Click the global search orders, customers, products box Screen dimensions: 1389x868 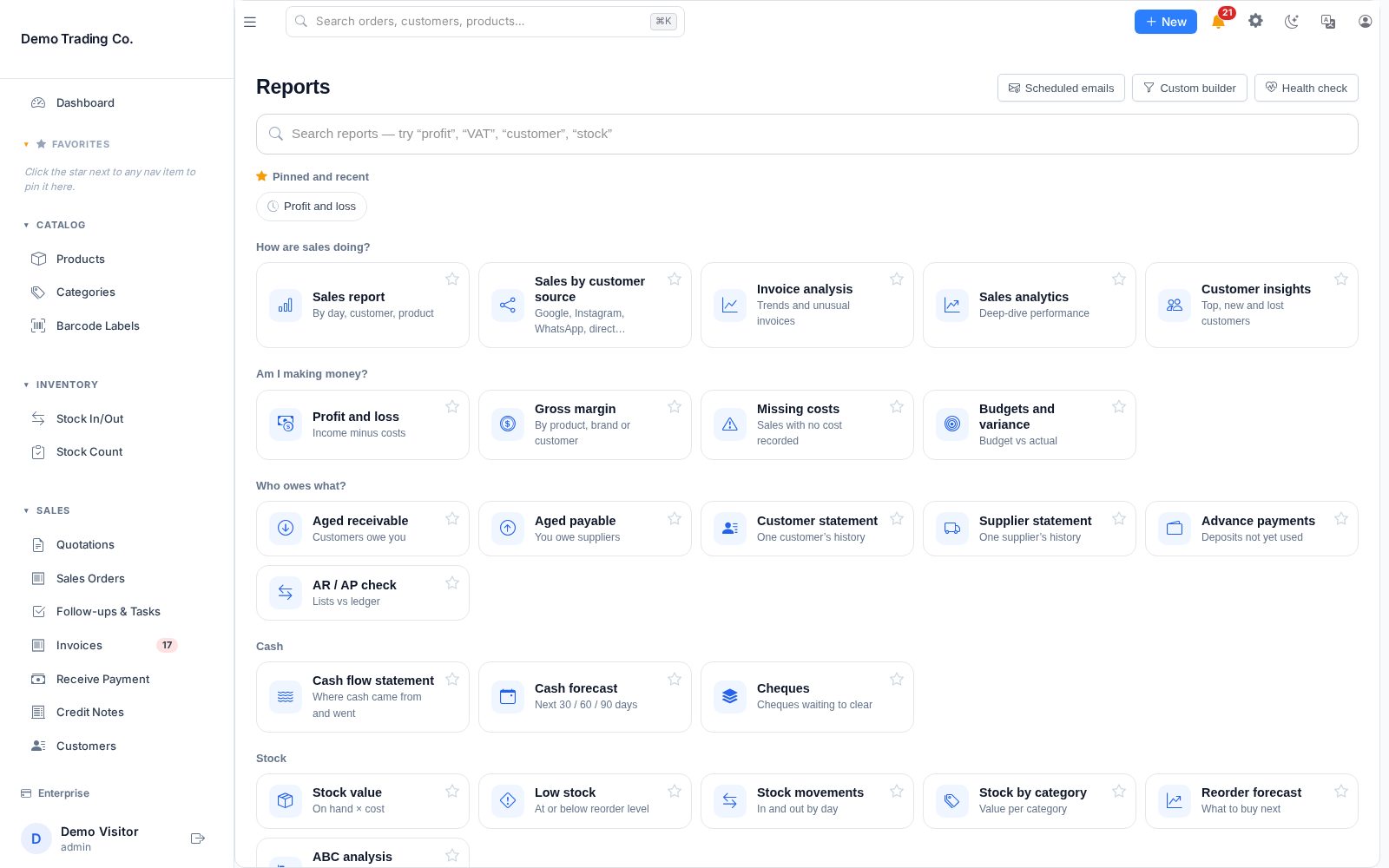484,22
